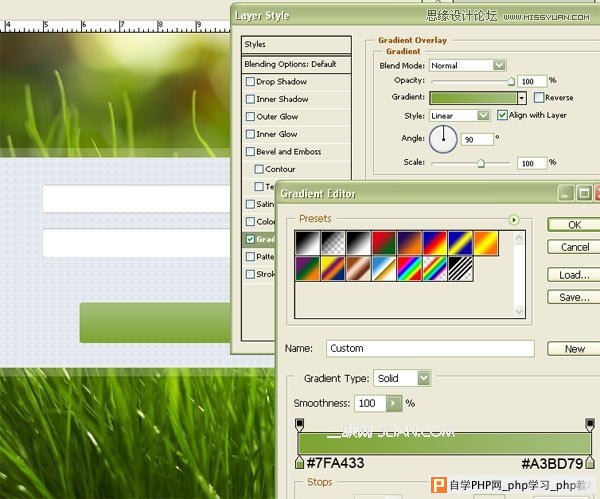The image size is (600, 499).
Task: Toggle Align with Layer checkbox
Action: point(502,115)
